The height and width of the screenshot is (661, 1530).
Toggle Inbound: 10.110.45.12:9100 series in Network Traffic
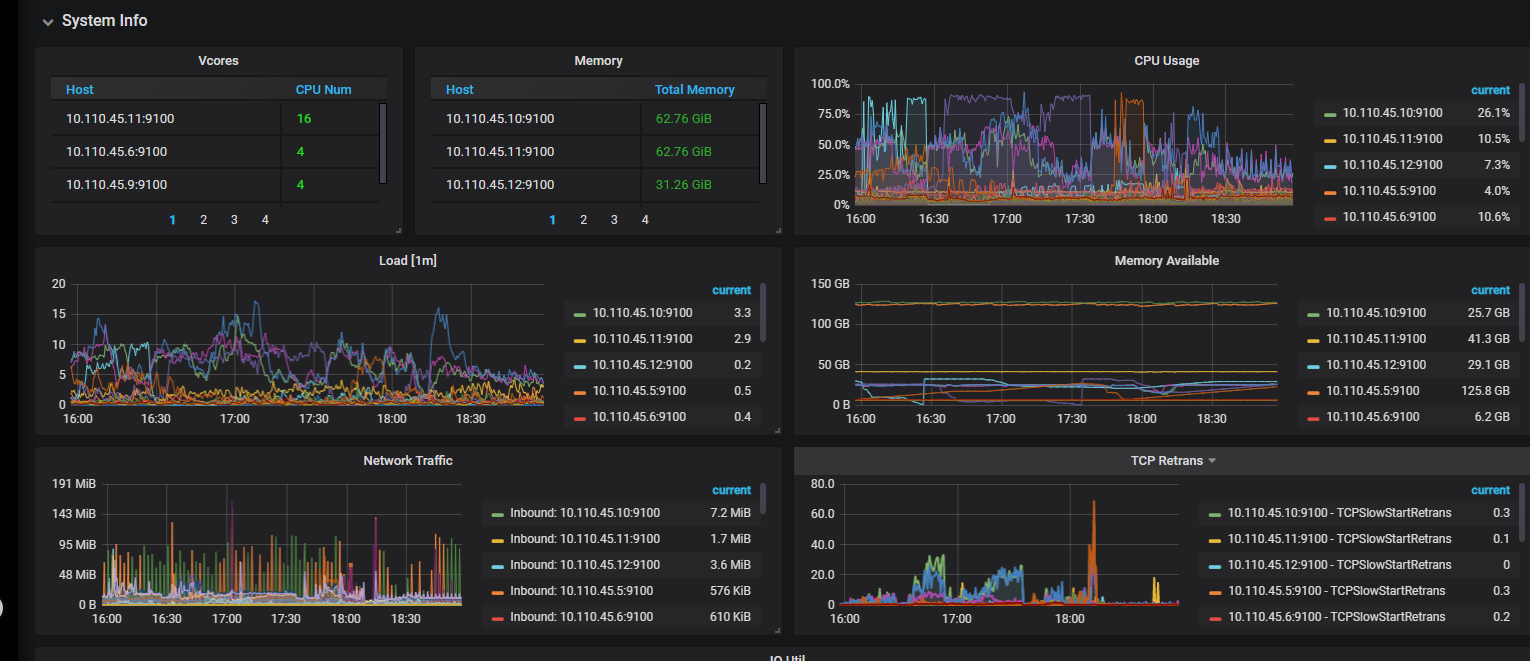[584, 565]
